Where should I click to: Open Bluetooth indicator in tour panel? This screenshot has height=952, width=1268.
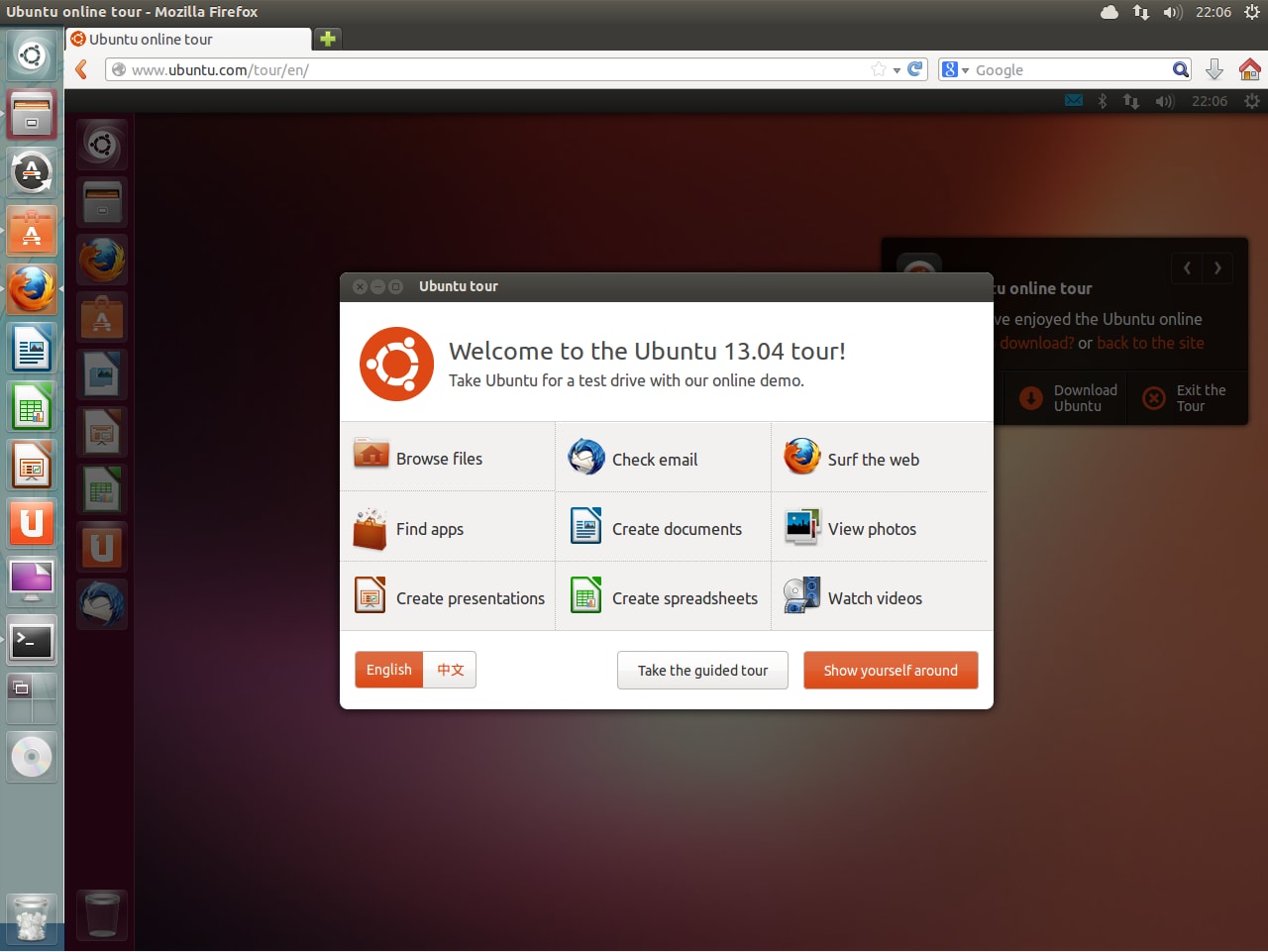pyautogui.click(x=1103, y=101)
